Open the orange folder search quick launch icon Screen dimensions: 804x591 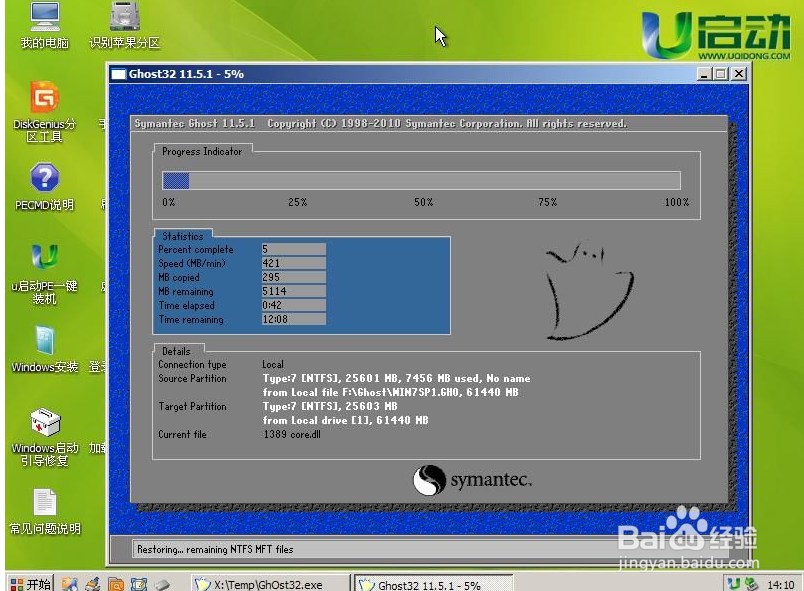116,584
